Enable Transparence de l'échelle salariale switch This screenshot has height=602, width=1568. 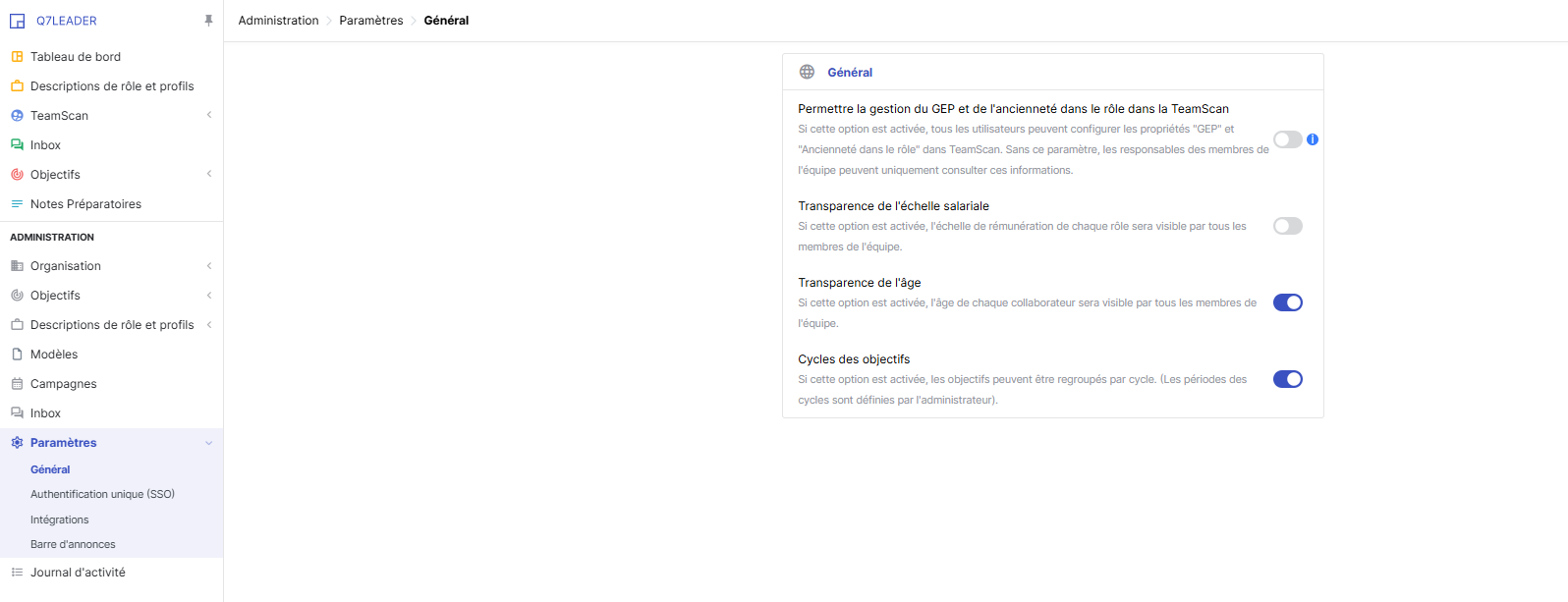1287,226
